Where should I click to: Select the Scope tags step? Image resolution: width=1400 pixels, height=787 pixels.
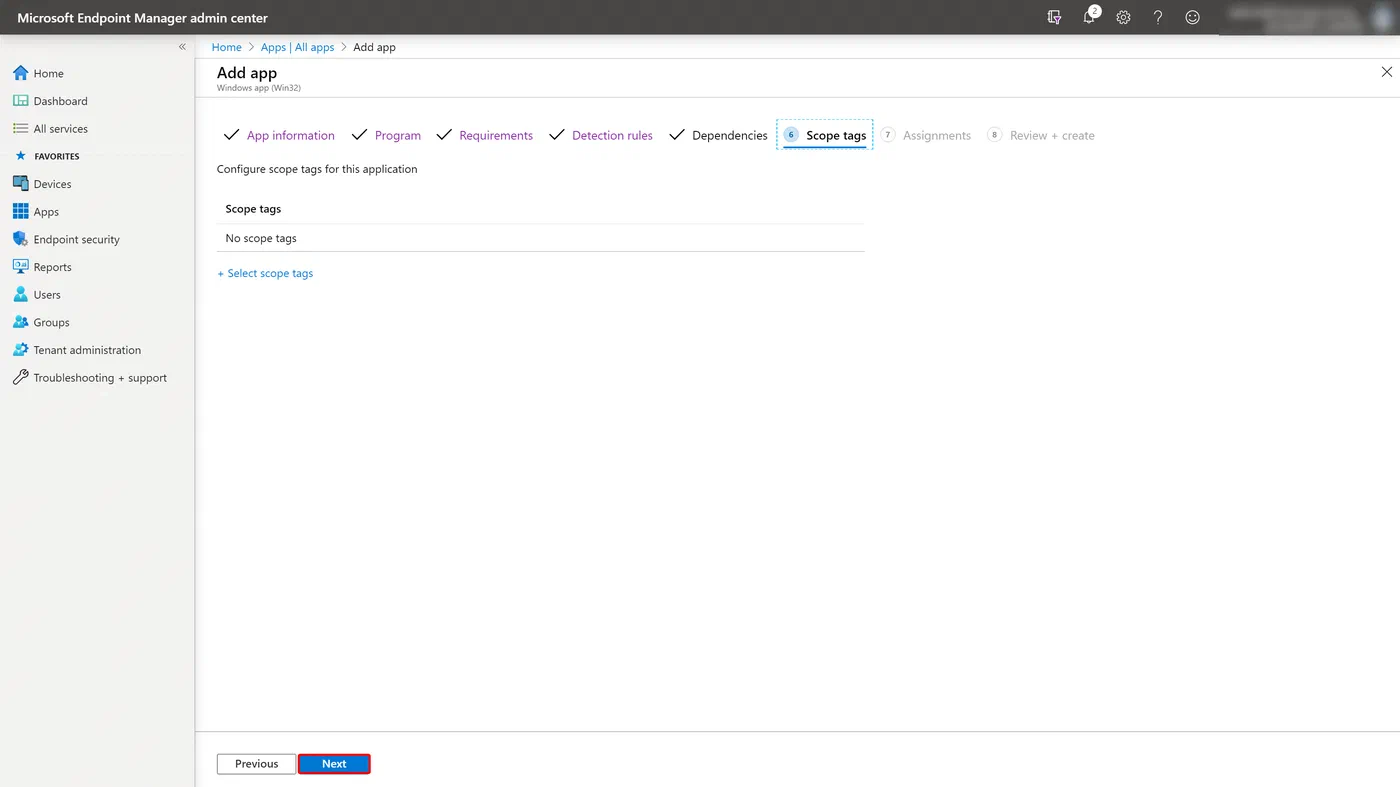[825, 135]
